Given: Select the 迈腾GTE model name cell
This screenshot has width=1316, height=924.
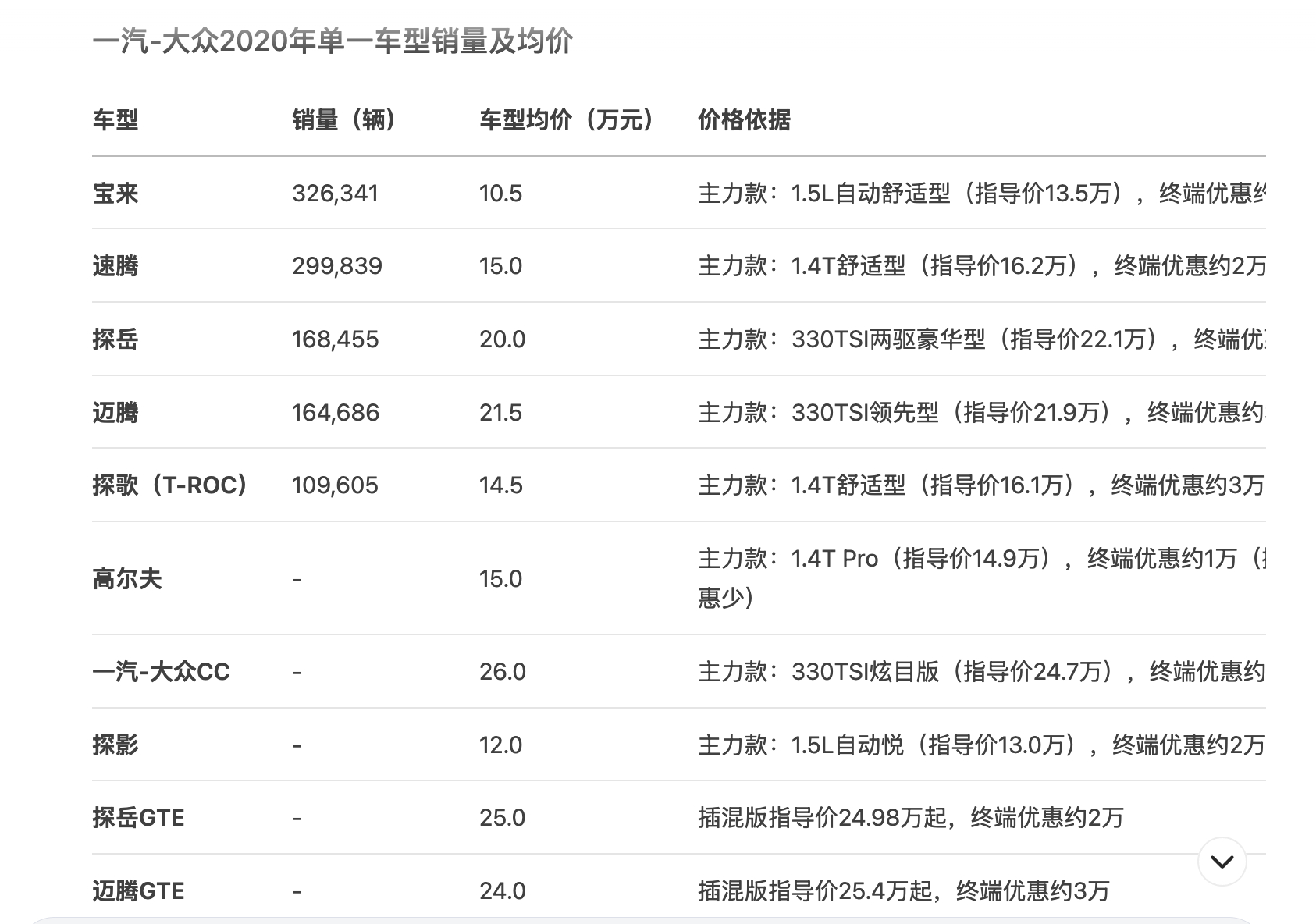Looking at the screenshot, I should click(x=138, y=891).
